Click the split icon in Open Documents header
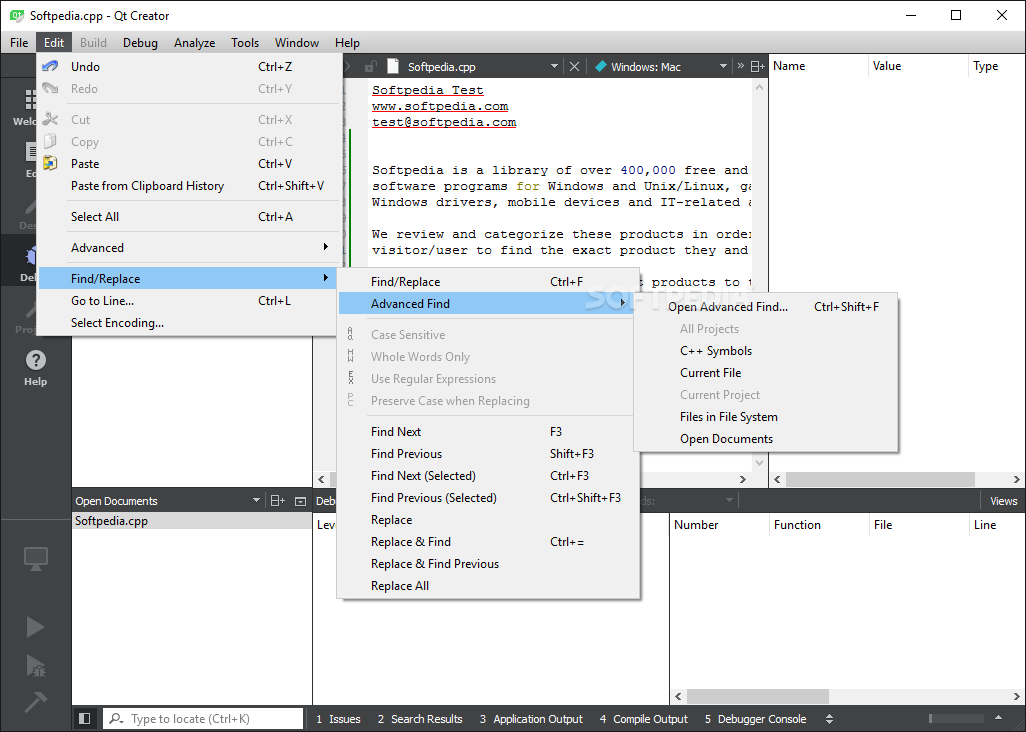The image size is (1026, 732). tap(277, 500)
